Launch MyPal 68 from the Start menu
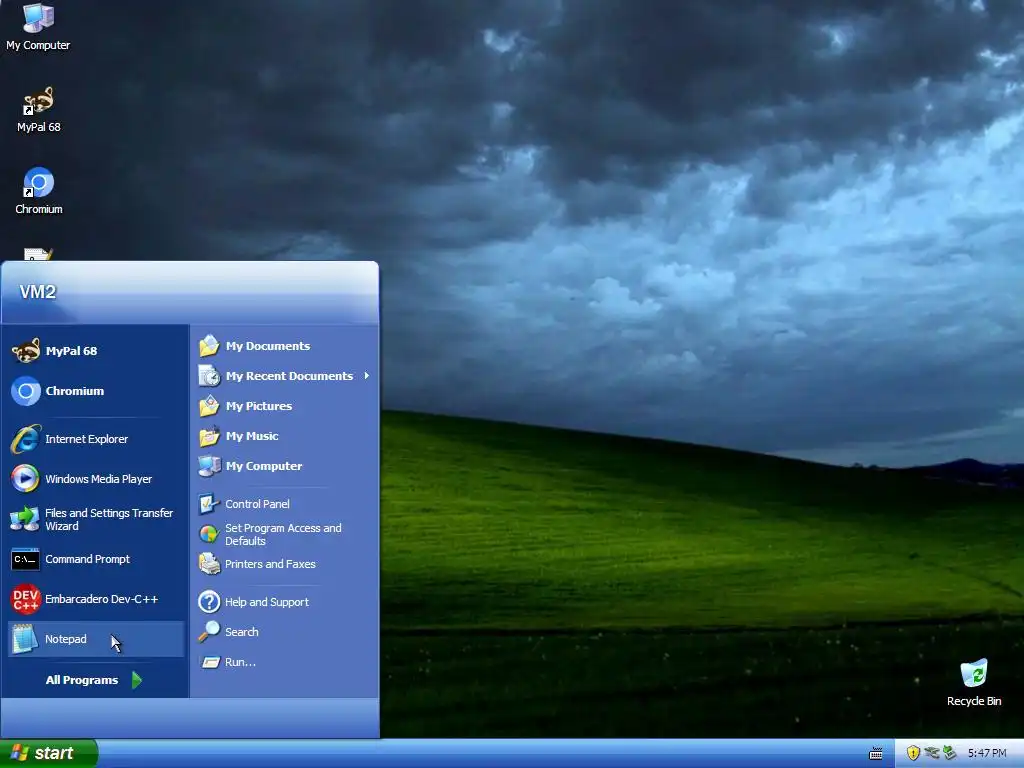The width and height of the screenshot is (1024, 768). (x=95, y=351)
